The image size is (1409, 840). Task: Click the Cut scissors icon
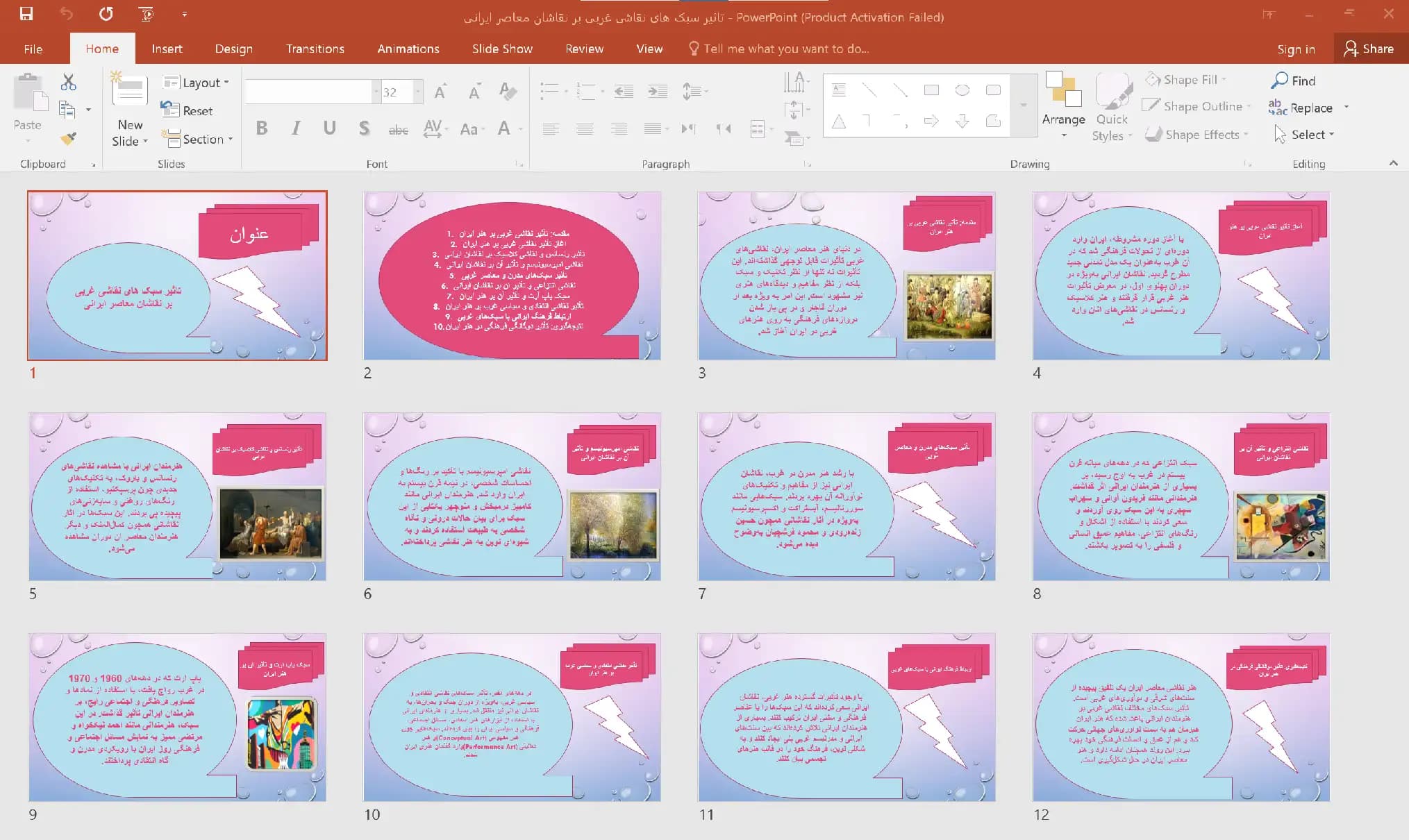[x=68, y=83]
